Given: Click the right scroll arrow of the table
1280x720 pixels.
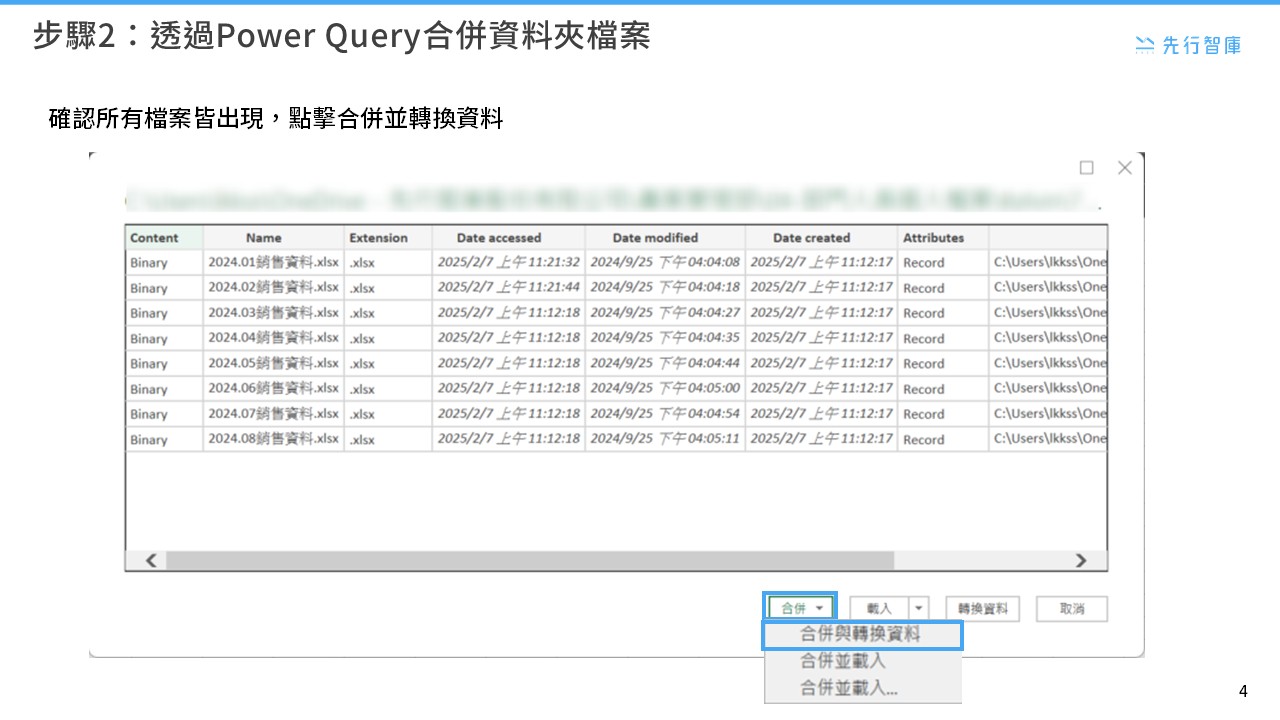Looking at the screenshot, I should tap(1082, 560).
